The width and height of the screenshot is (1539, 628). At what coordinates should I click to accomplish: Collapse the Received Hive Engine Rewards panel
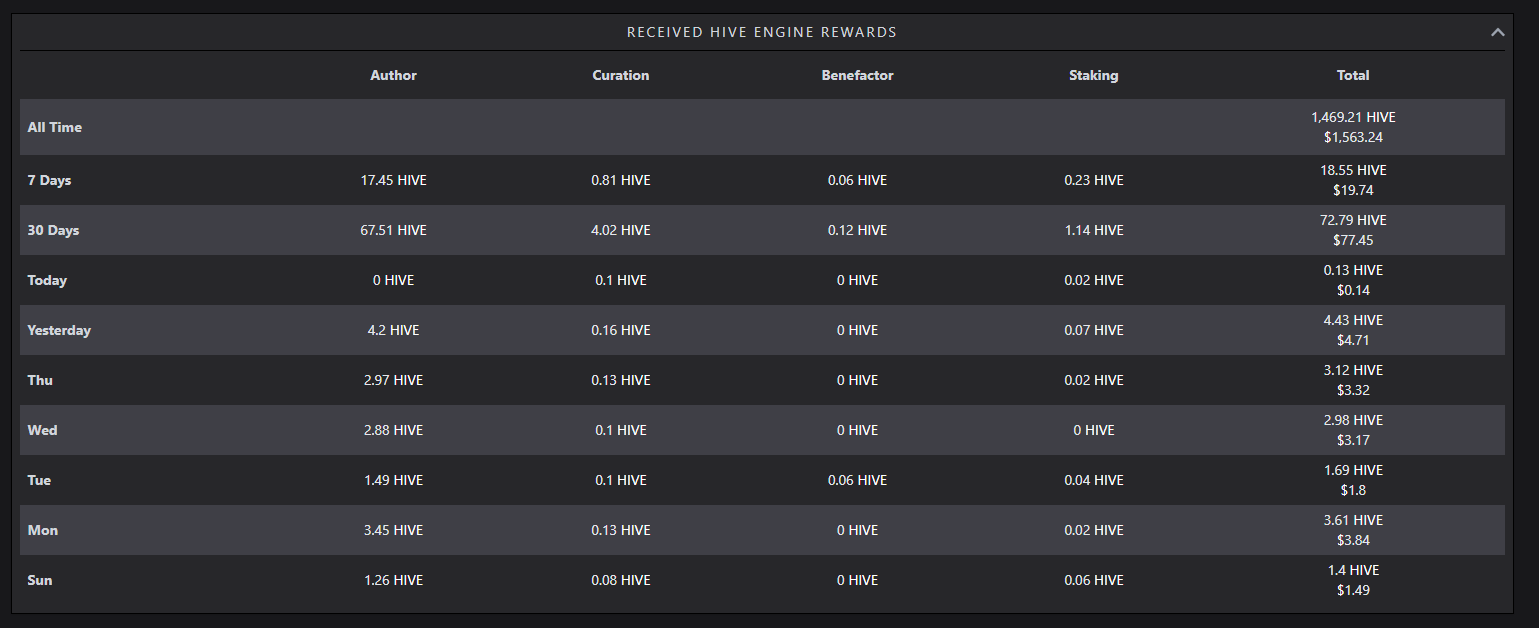pyautogui.click(x=1497, y=32)
